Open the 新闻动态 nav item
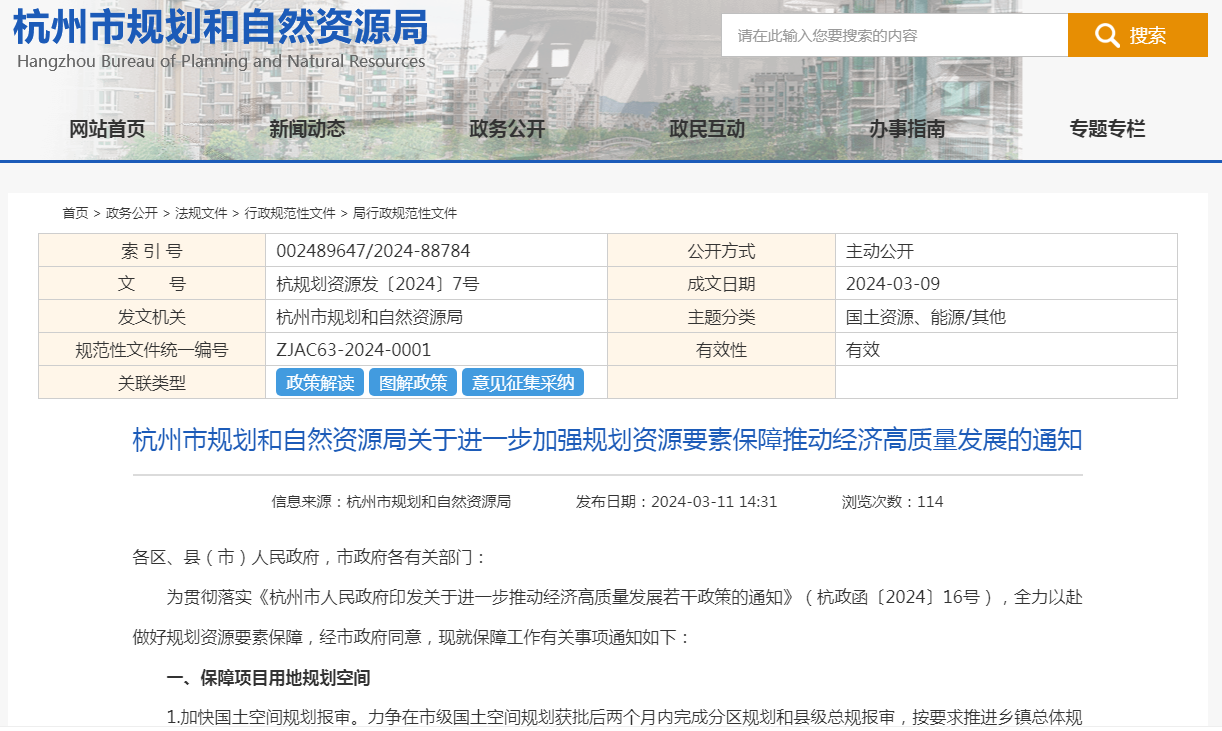 point(307,129)
